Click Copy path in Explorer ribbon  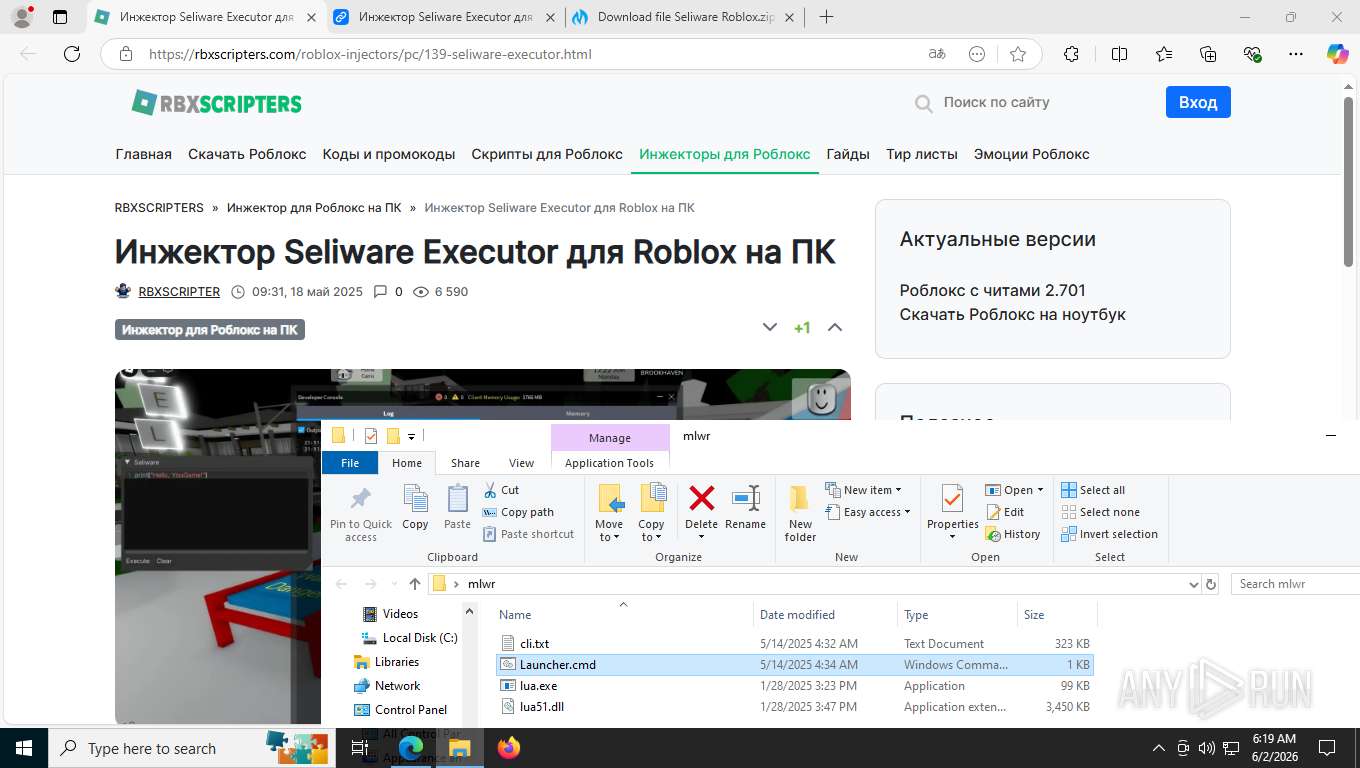(518, 512)
